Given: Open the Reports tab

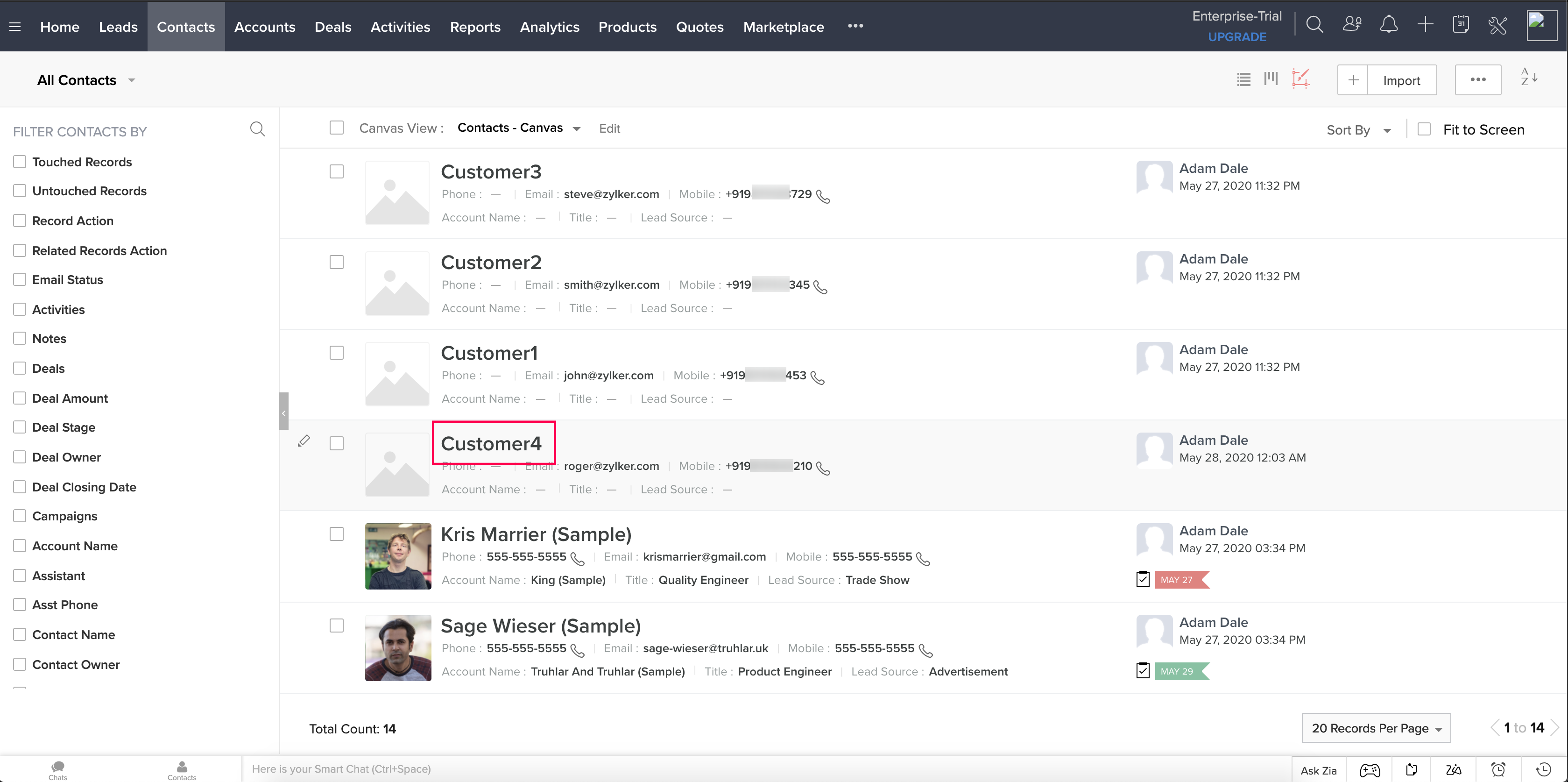Looking at the screenshot, I should [475, 27].
